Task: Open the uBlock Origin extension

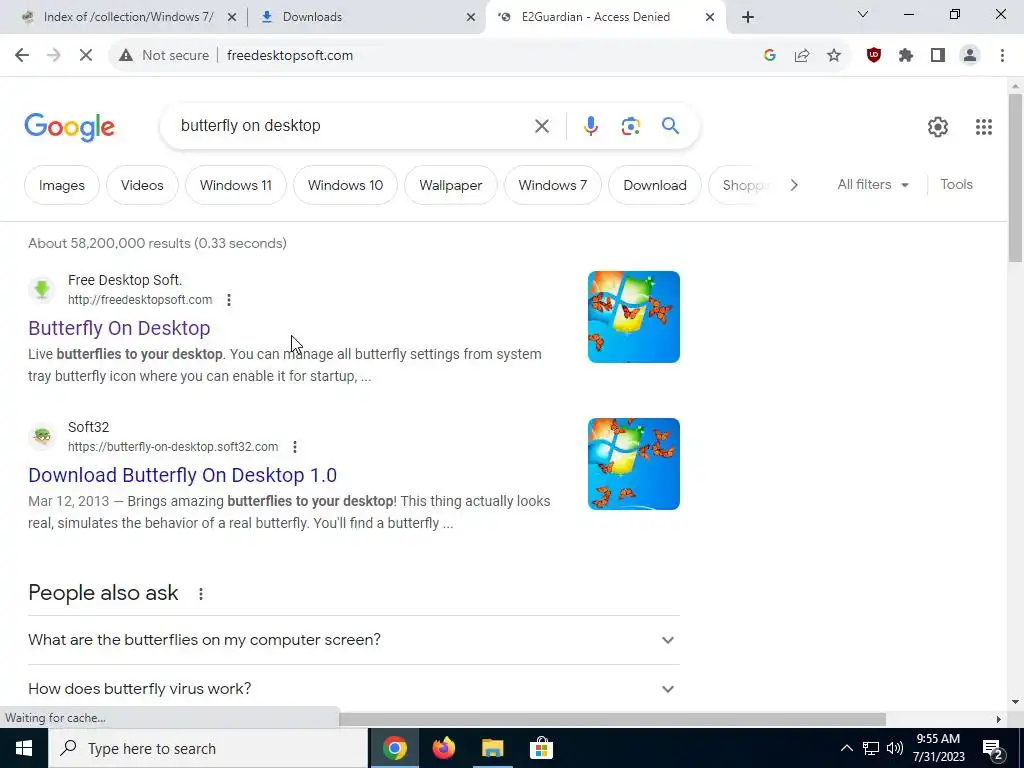Action: 874,56
